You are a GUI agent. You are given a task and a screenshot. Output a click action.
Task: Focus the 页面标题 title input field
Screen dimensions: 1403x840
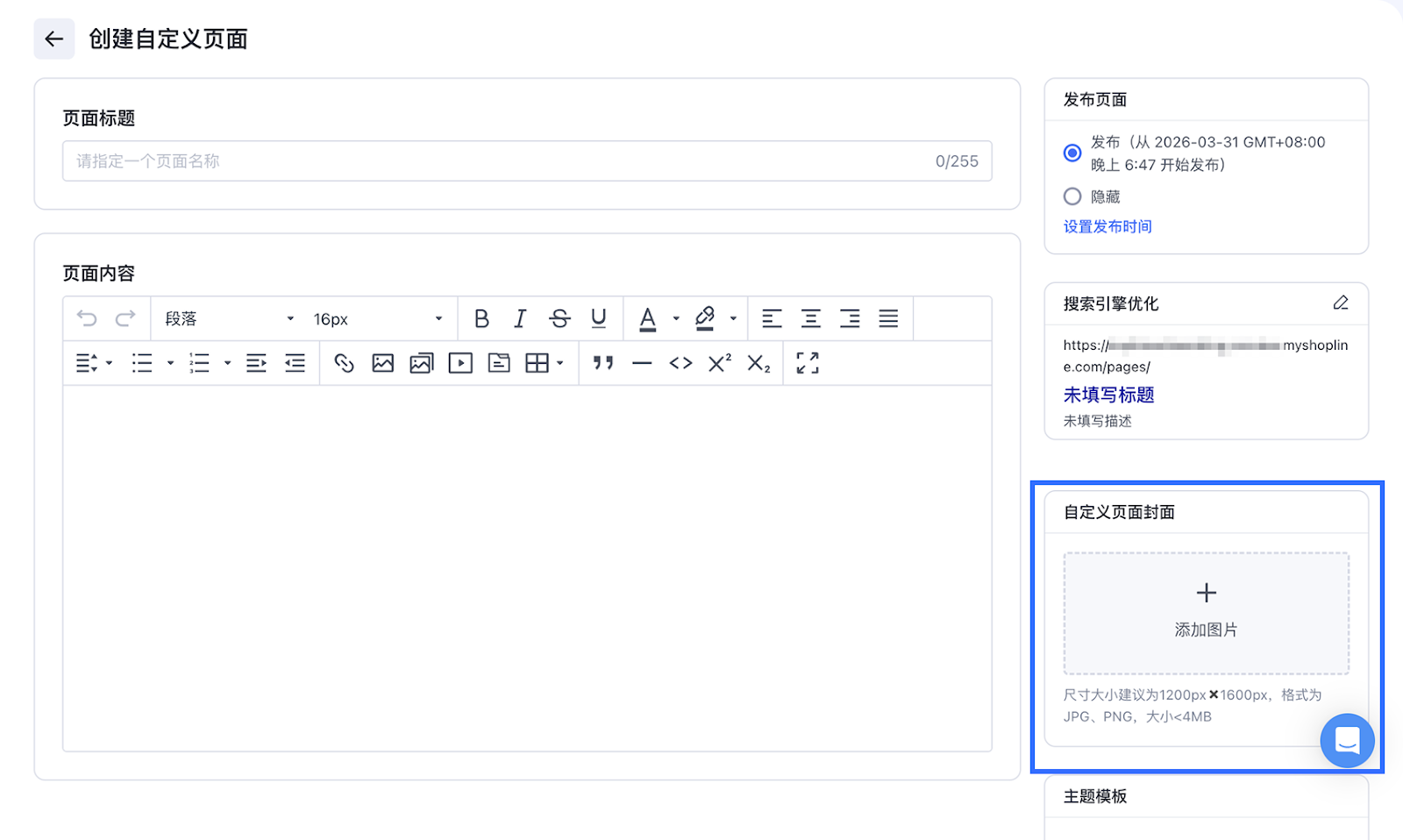[500, 161]
